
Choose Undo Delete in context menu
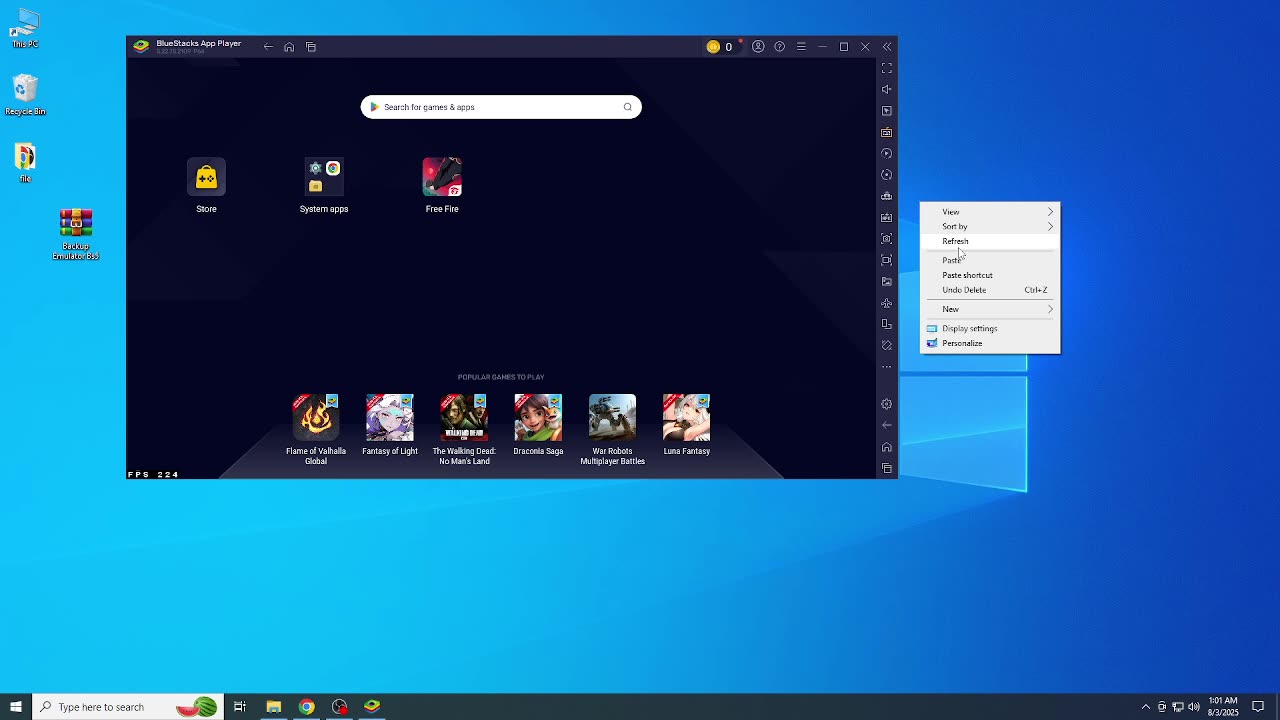(x=990, y=290)
